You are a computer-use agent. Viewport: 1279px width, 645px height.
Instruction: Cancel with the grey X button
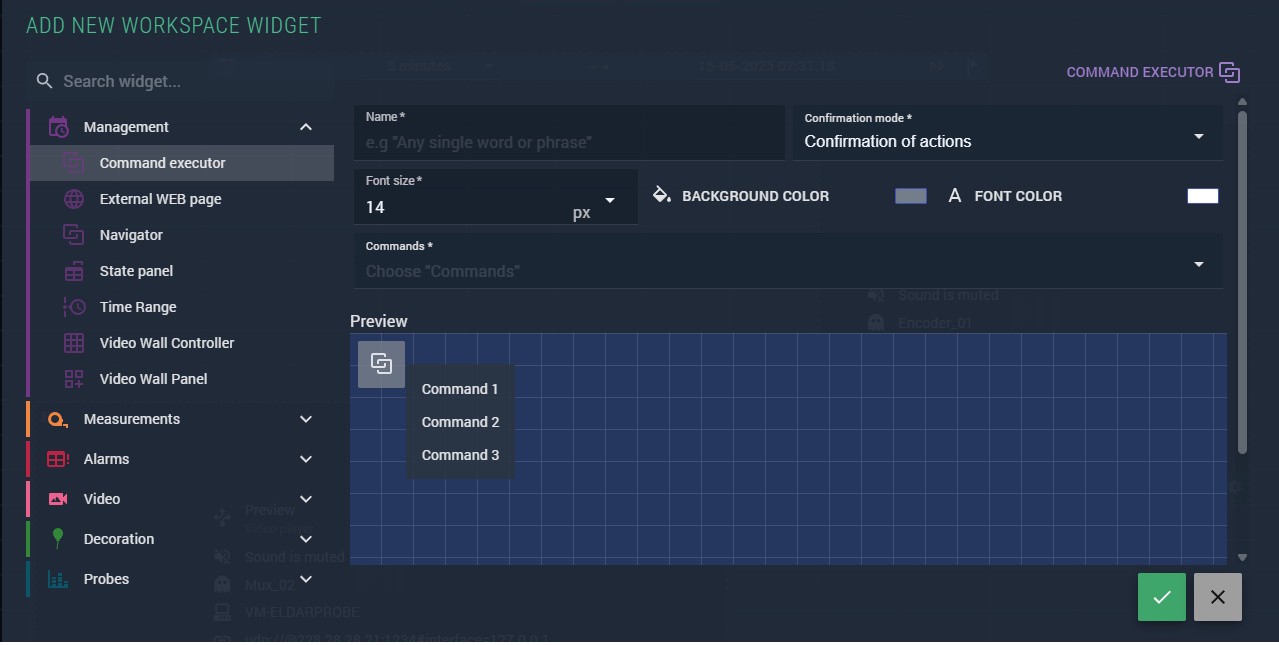pos(1217,597)
